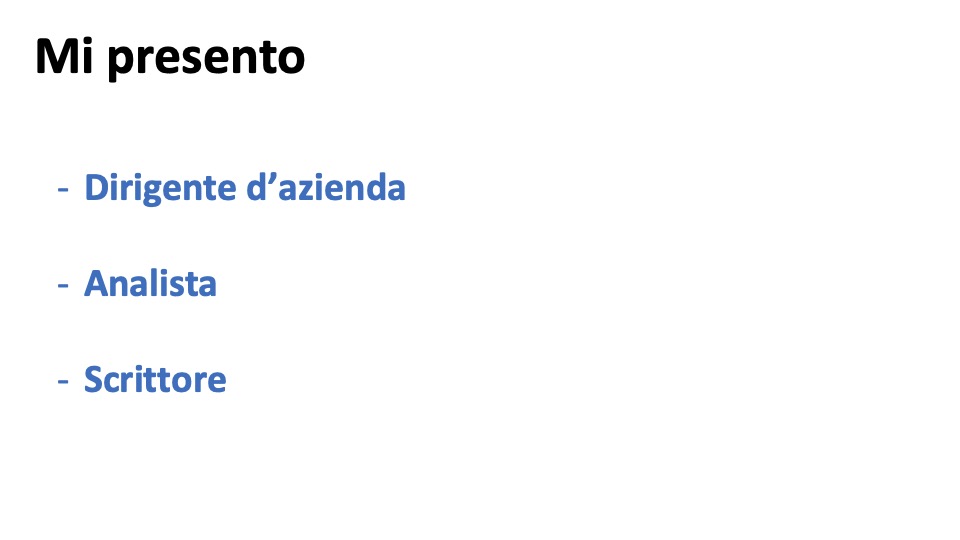Click the word 'd'azienda'
The width and height of the screenshot is (960, 540).
click(326, 187)
